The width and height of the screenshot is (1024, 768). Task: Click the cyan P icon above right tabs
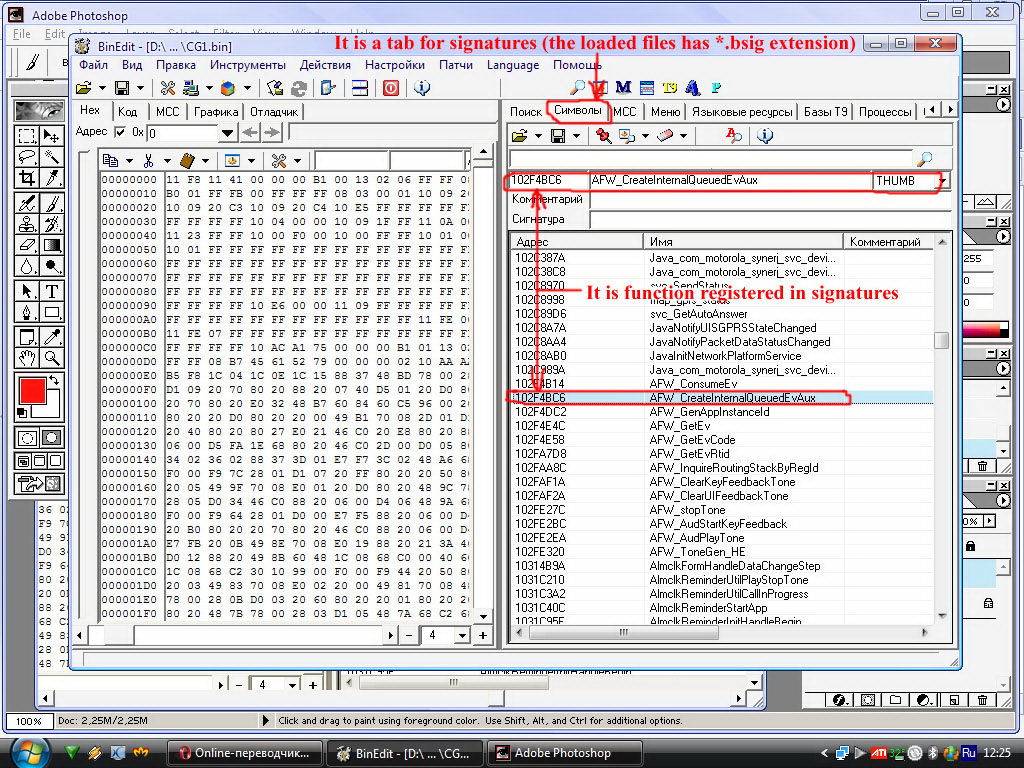pyautogui.click(x=716, y=88)
